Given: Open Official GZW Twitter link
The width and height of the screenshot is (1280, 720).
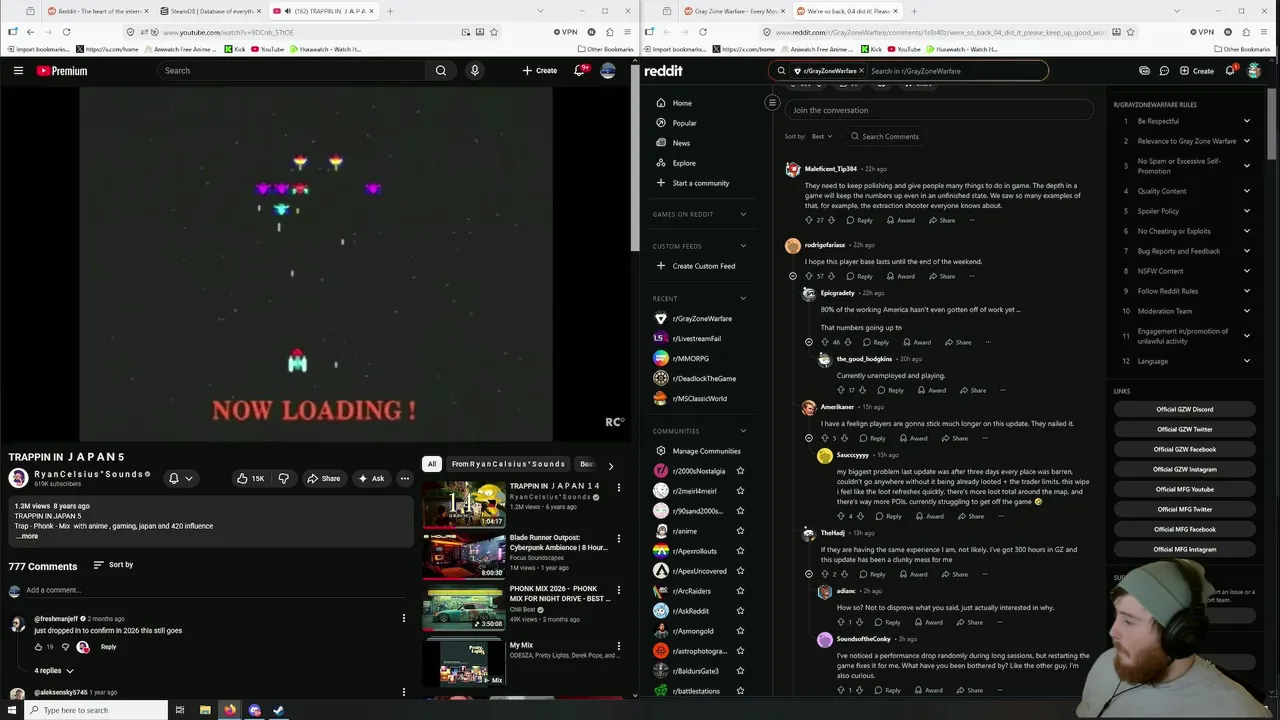Looking at the screenshot, I should [1185, 429].
